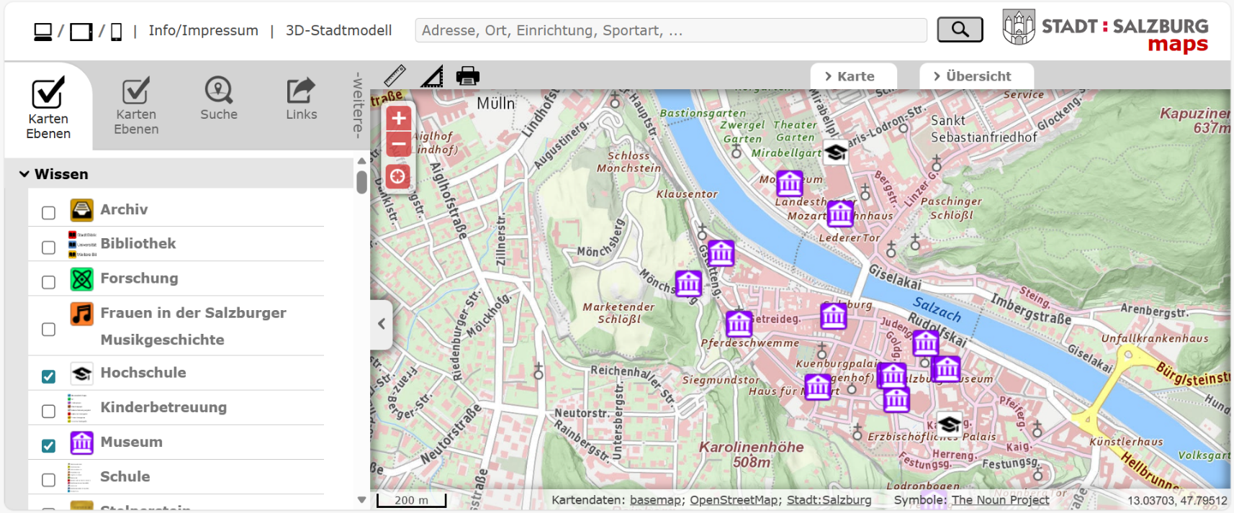Click the purple Museum list icon
This screenshot has width=1234, height=513.
(82, 442)
